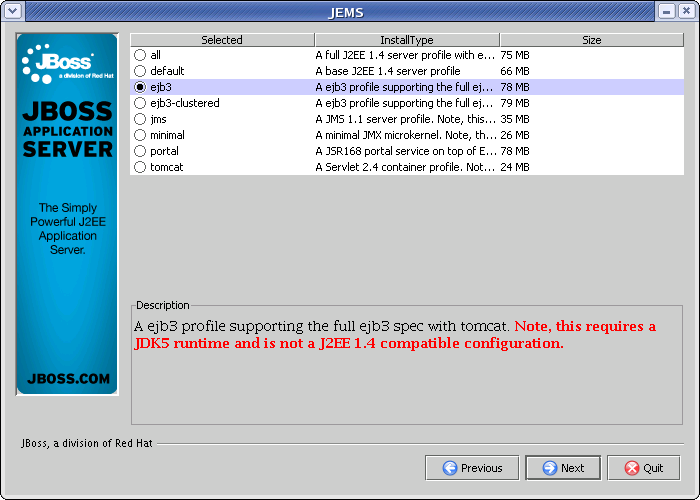Click "A JMS 1.1 server profile" cell

405,119
